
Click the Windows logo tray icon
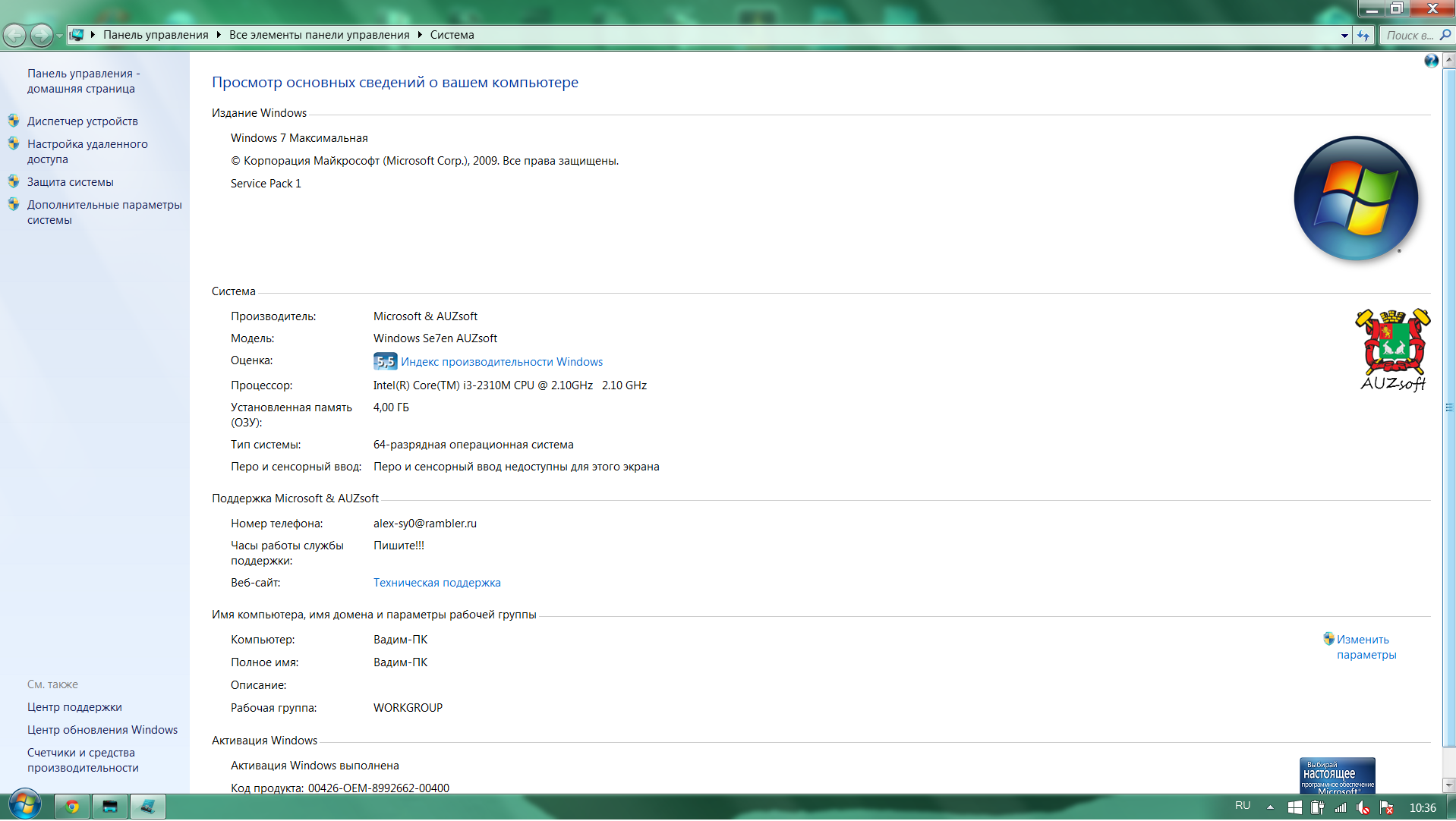click(1295, 808)
